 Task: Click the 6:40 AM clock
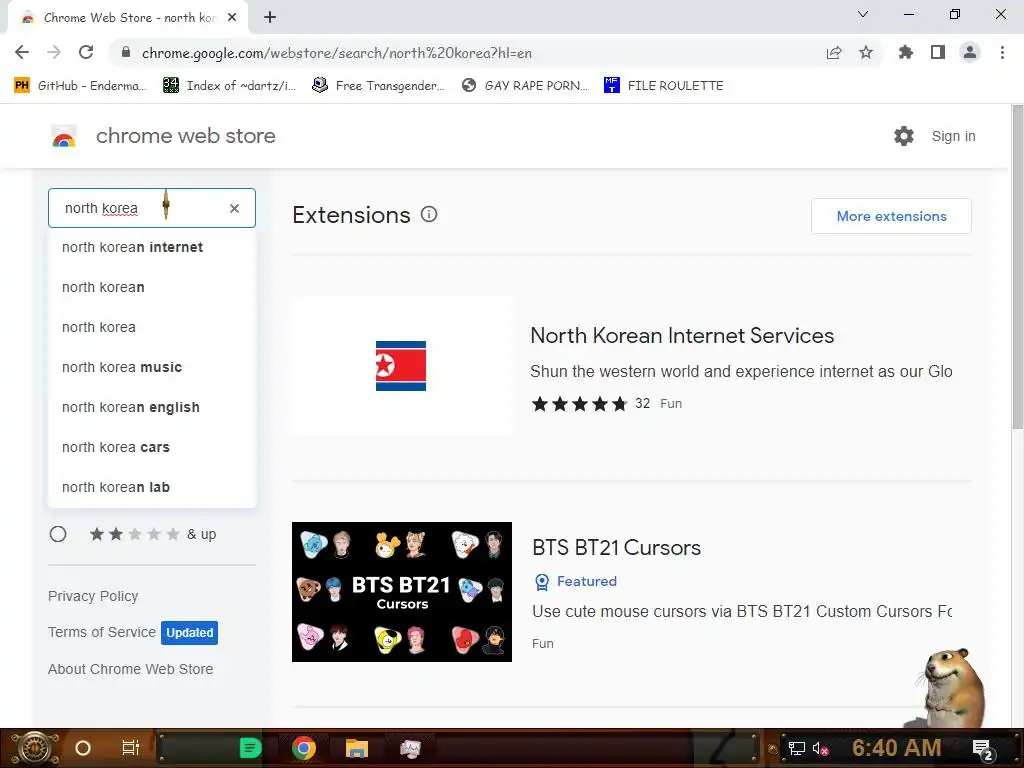(896, 748)
